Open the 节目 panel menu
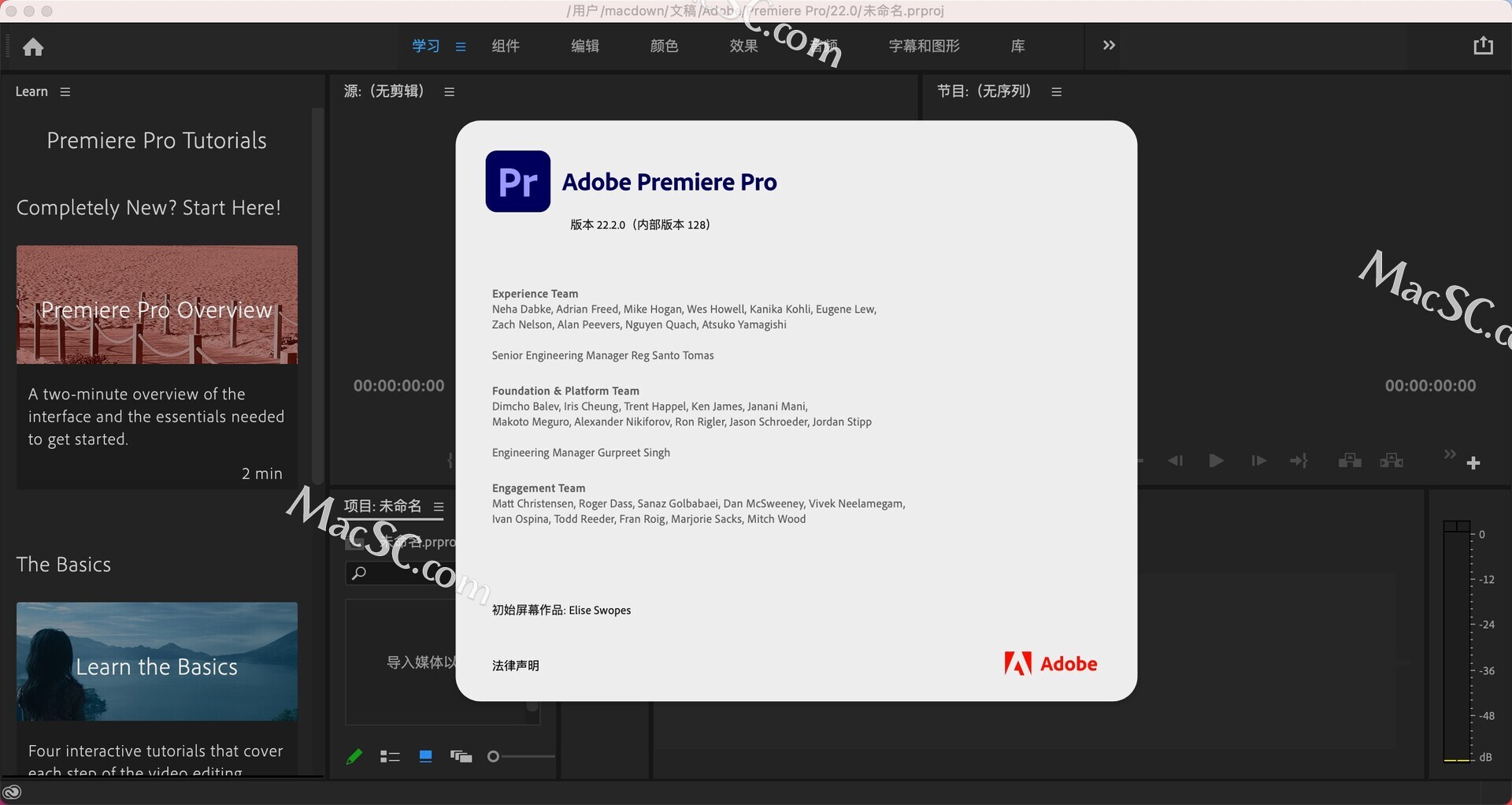The height and width of the screenshot is (805, 1512). (1057, 92)
